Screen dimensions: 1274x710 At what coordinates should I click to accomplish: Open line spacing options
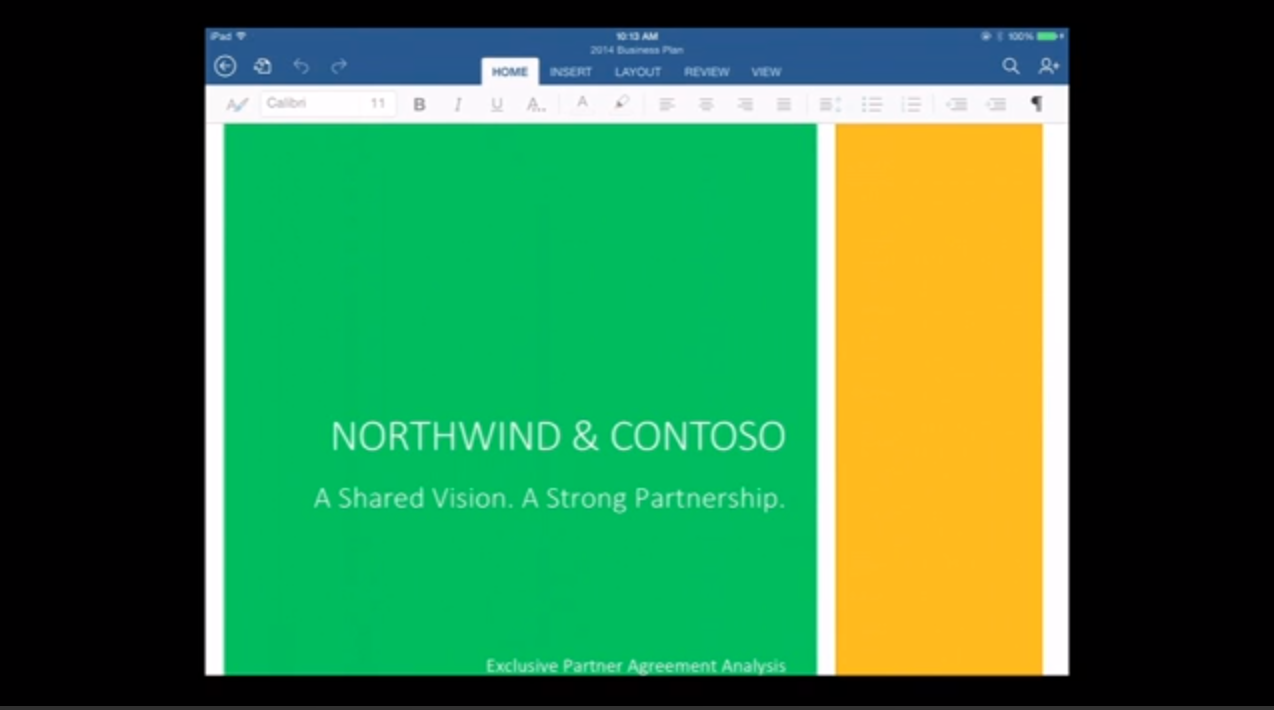tap(830, 104)
